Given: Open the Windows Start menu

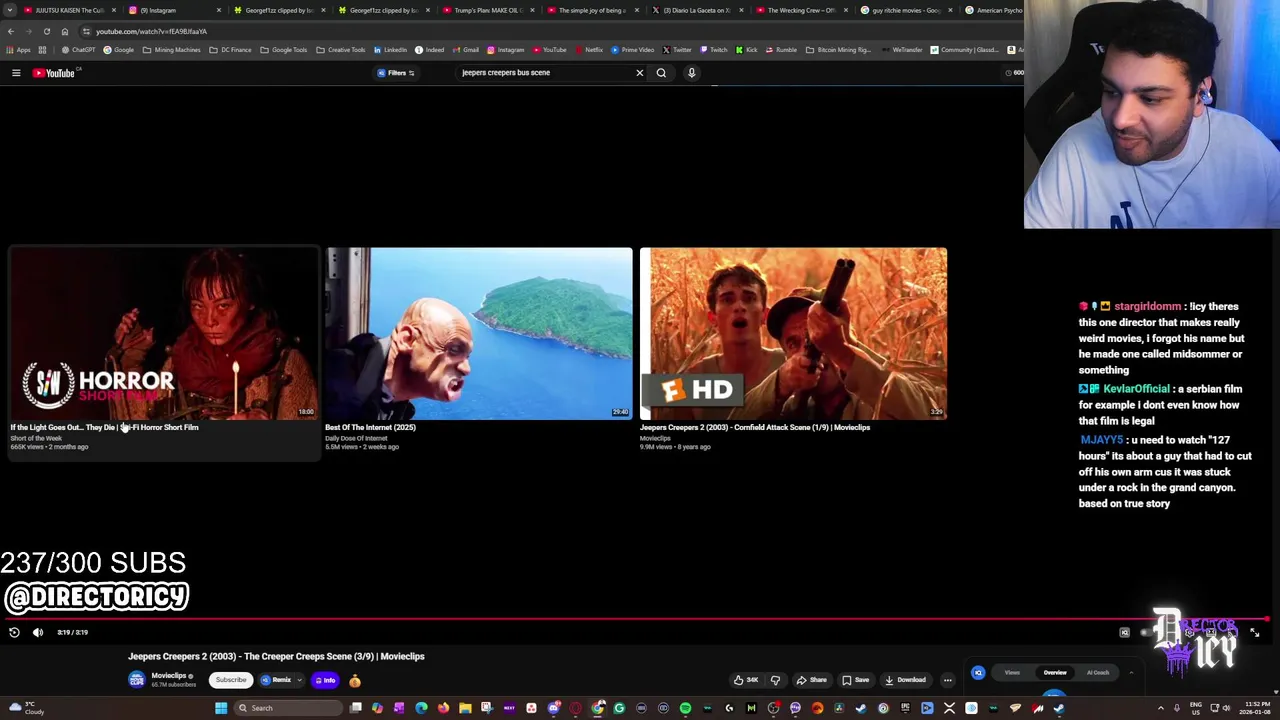Looking at the screenshot, I should [x=221, y=708].
